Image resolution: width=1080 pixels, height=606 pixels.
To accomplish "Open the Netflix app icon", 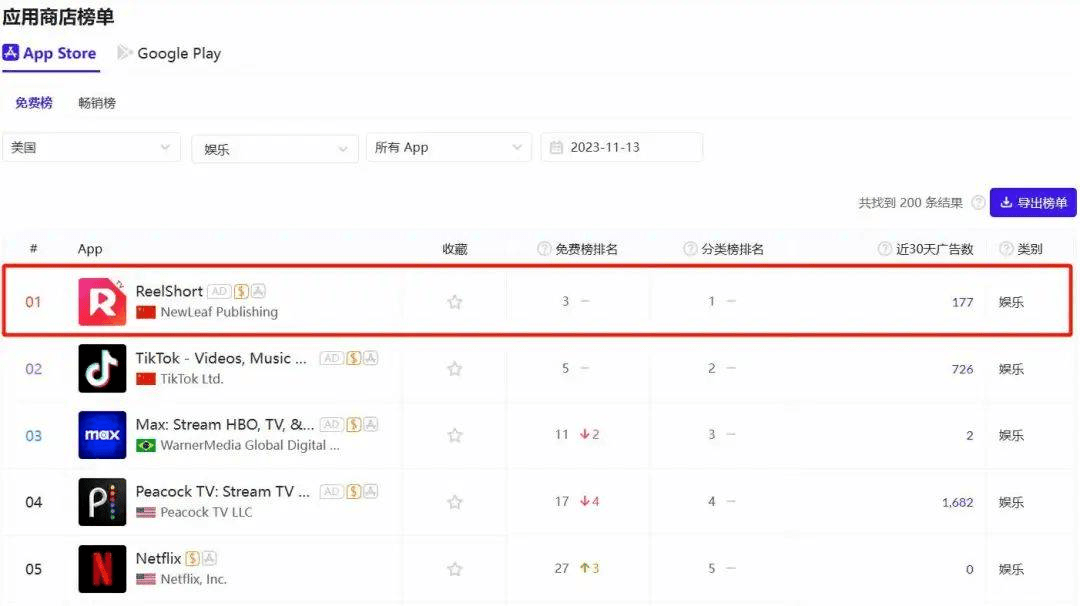I will 102,569.
